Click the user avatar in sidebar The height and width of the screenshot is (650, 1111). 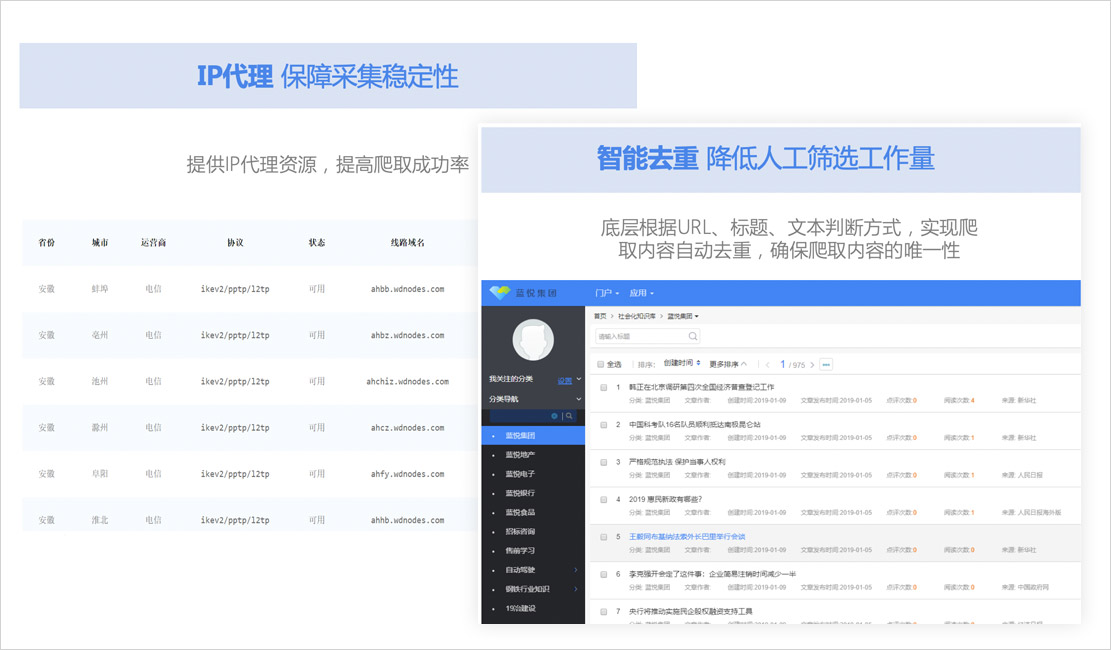coord(533,340)
